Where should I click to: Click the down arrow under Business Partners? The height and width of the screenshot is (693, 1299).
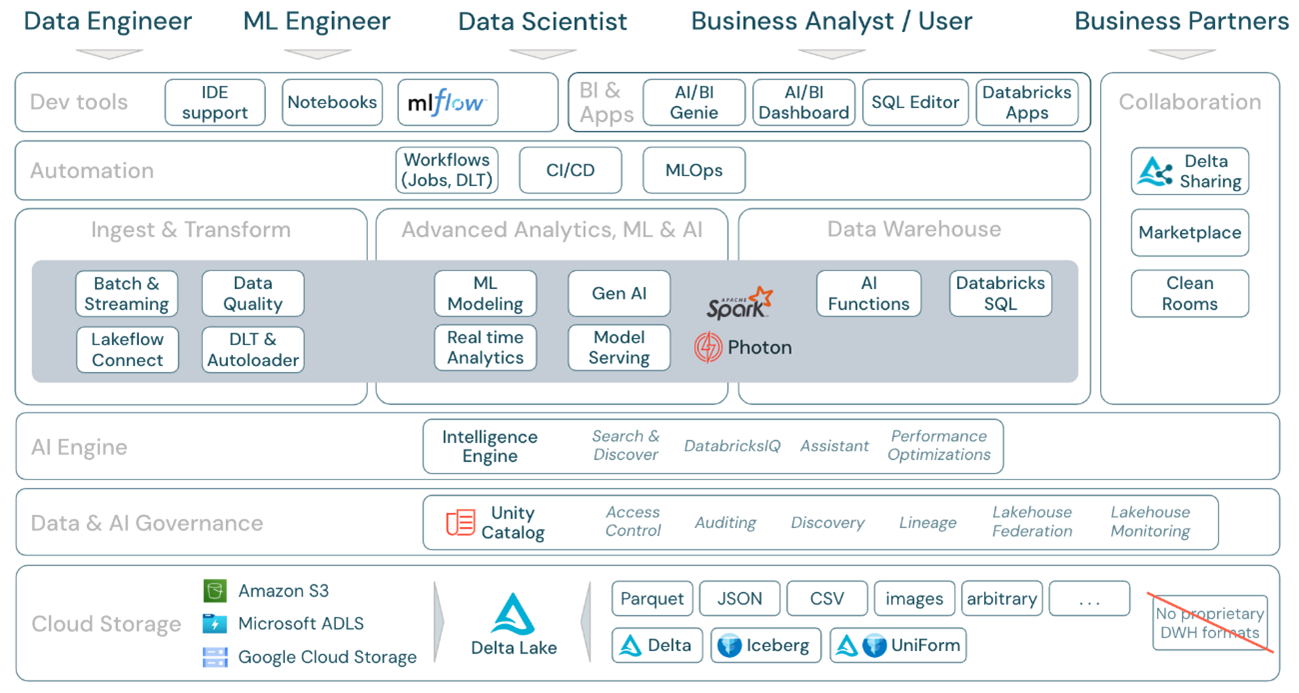point(1181,53)
